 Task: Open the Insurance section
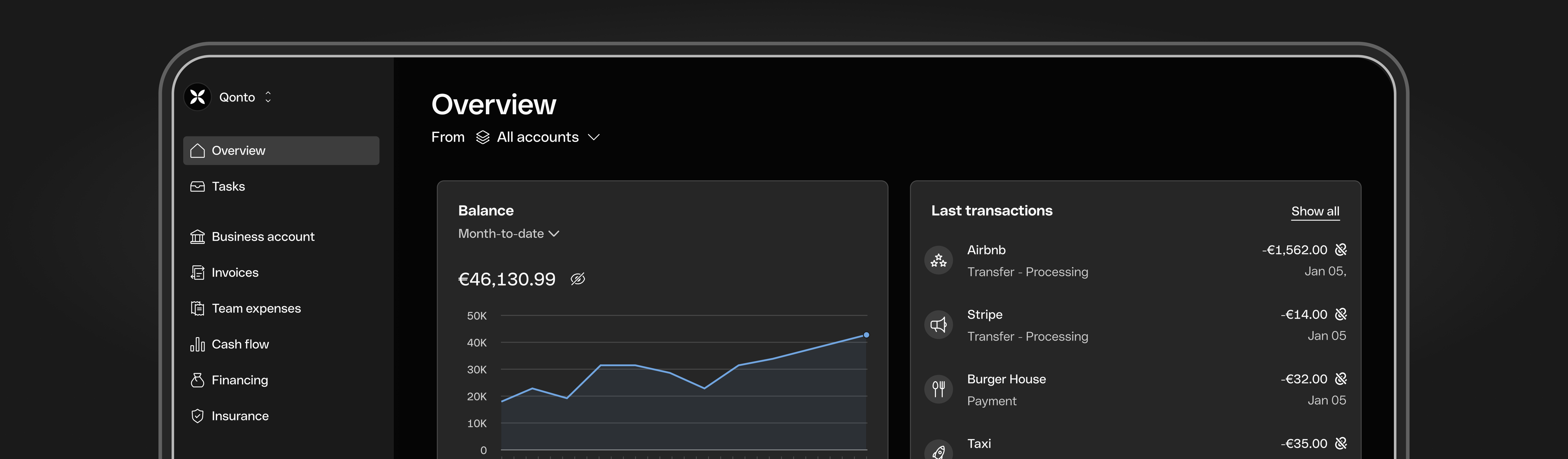[240, 416]
